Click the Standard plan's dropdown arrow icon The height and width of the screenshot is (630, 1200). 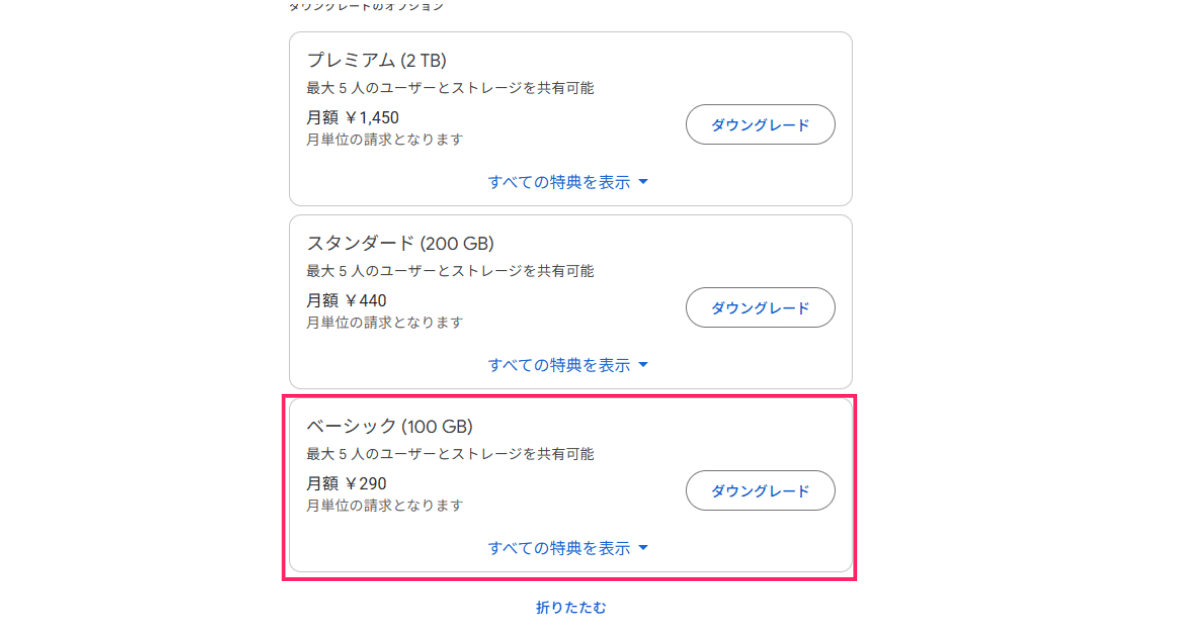pyautogui.click(x=643, y=365)
